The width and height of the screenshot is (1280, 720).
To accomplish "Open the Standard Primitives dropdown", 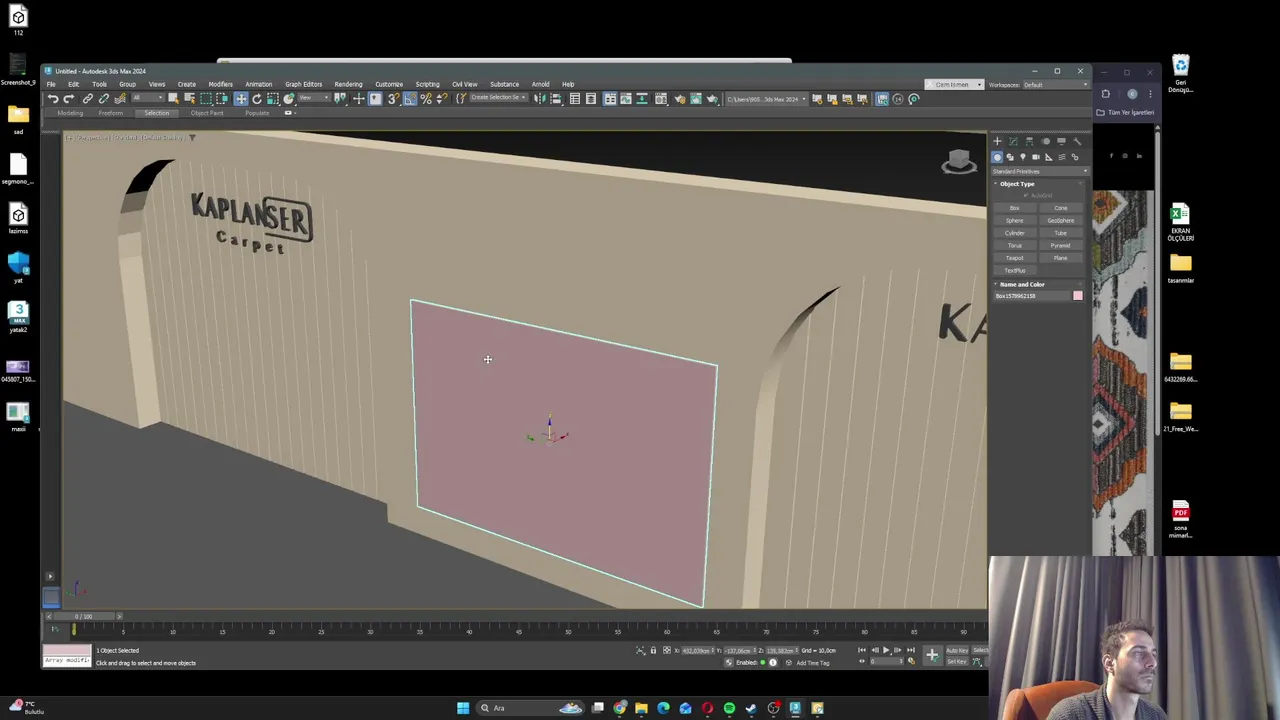I will coord(1040,172).
